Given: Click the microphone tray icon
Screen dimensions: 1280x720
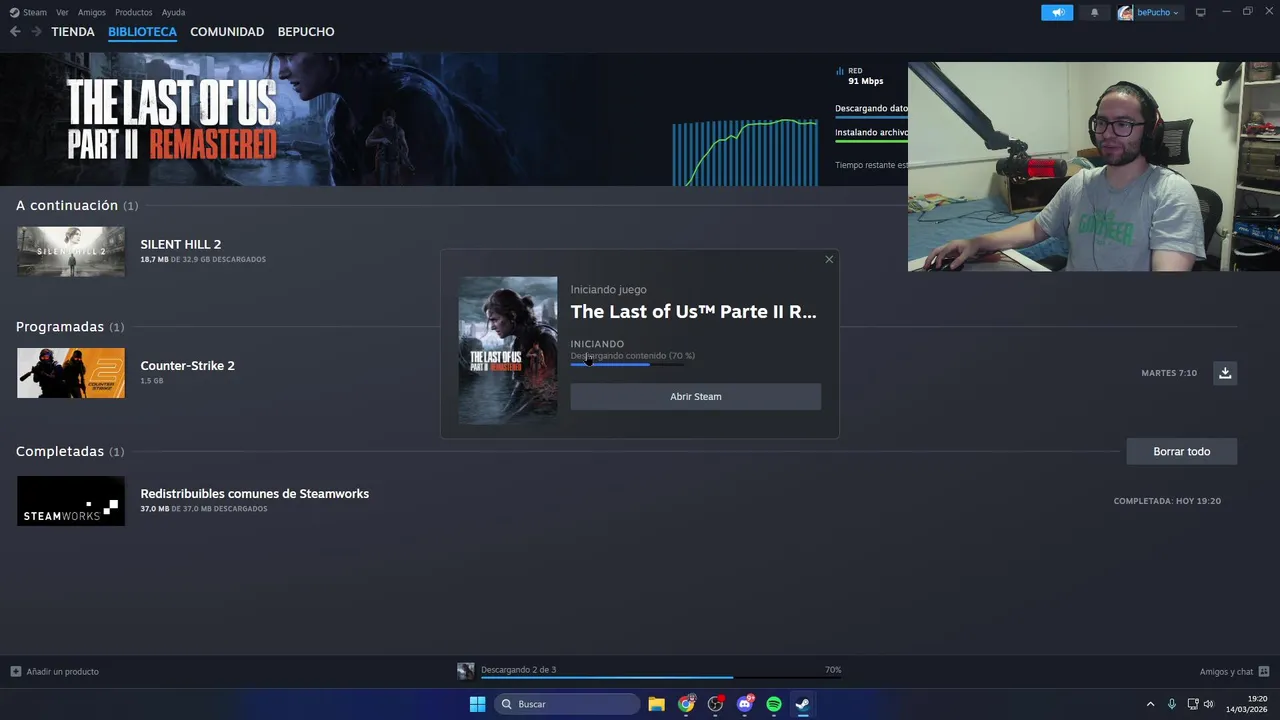Looking at the screenshot, I should pos(1171,704).
